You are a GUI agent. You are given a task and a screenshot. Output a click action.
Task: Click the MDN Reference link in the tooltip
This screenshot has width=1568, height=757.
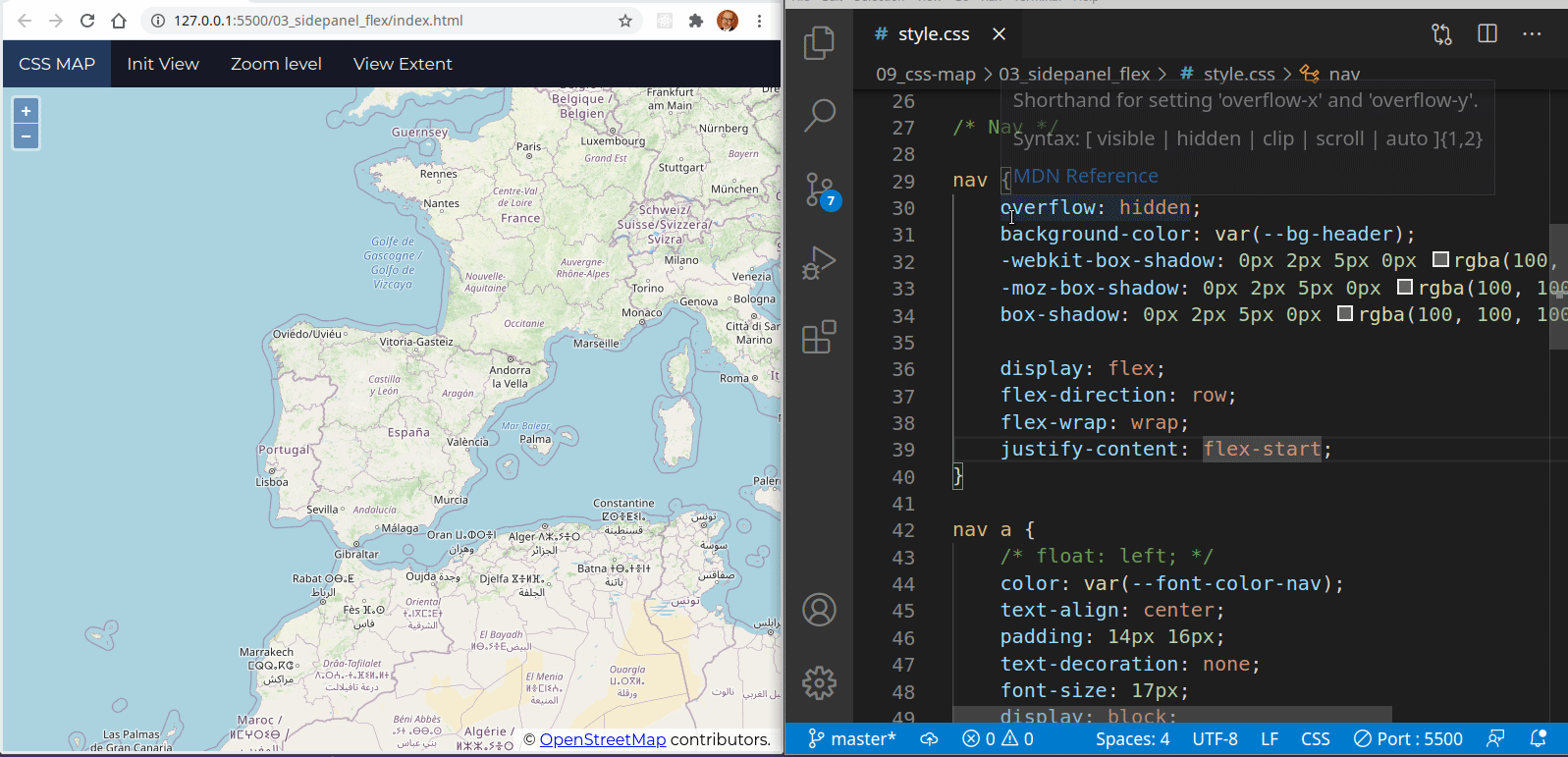click(1085, 176)
